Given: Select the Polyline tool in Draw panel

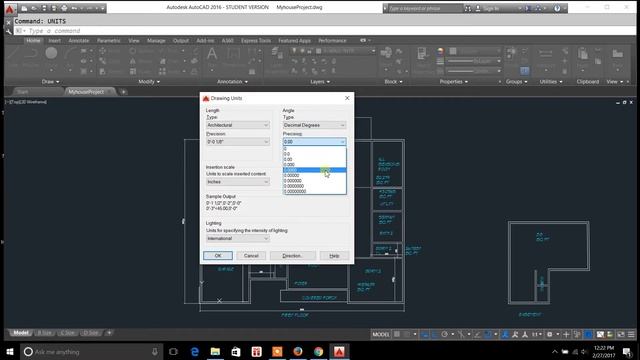Looking at the screenshot, I should pos(31,54).
